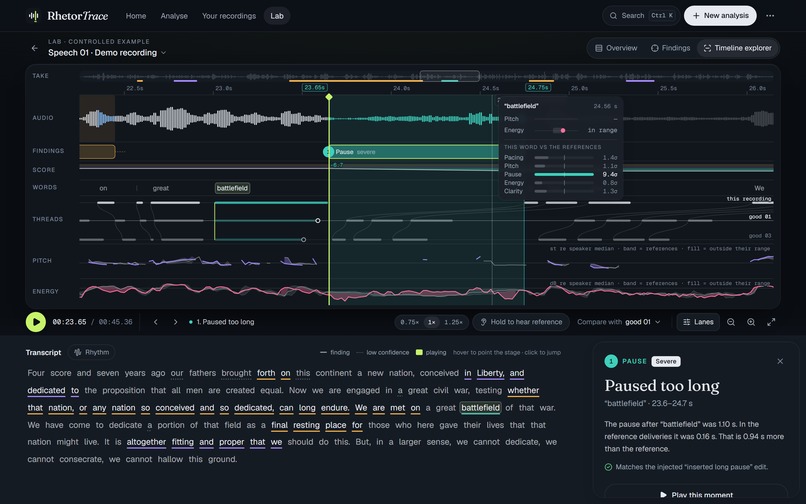Click the playhead diamond handle
Image resolution: width=806 pixels, height=504 pixels.
329,97
